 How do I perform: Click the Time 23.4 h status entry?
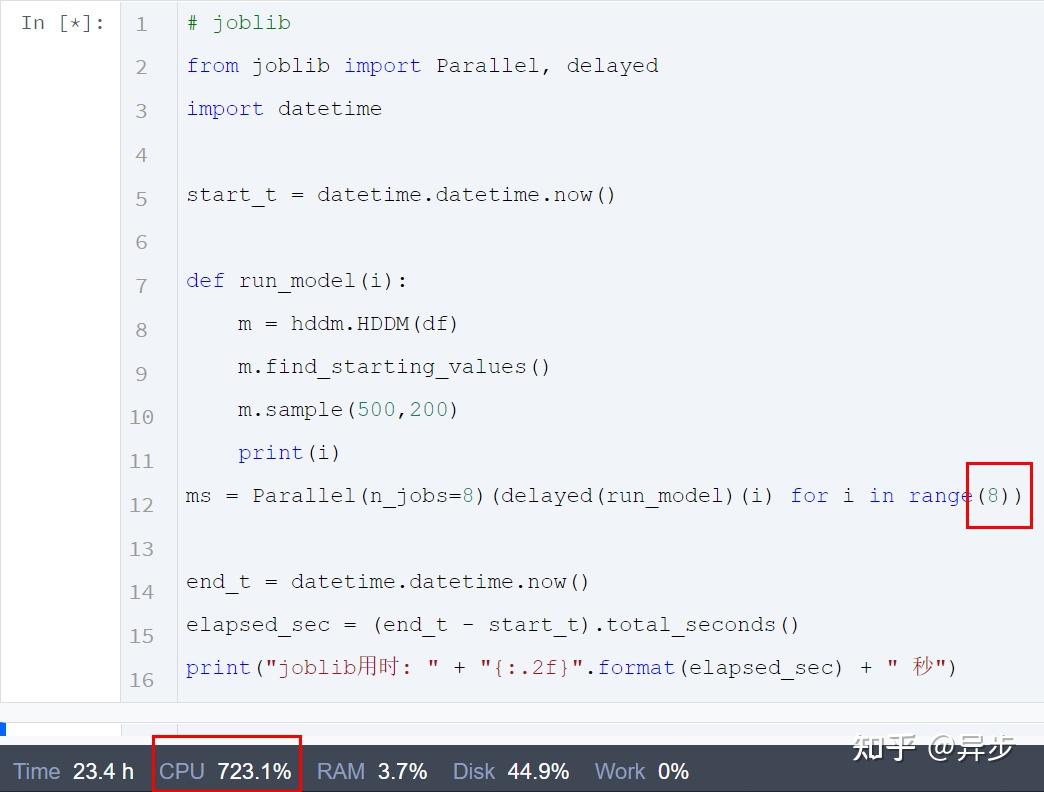click(x=73, y=771)
